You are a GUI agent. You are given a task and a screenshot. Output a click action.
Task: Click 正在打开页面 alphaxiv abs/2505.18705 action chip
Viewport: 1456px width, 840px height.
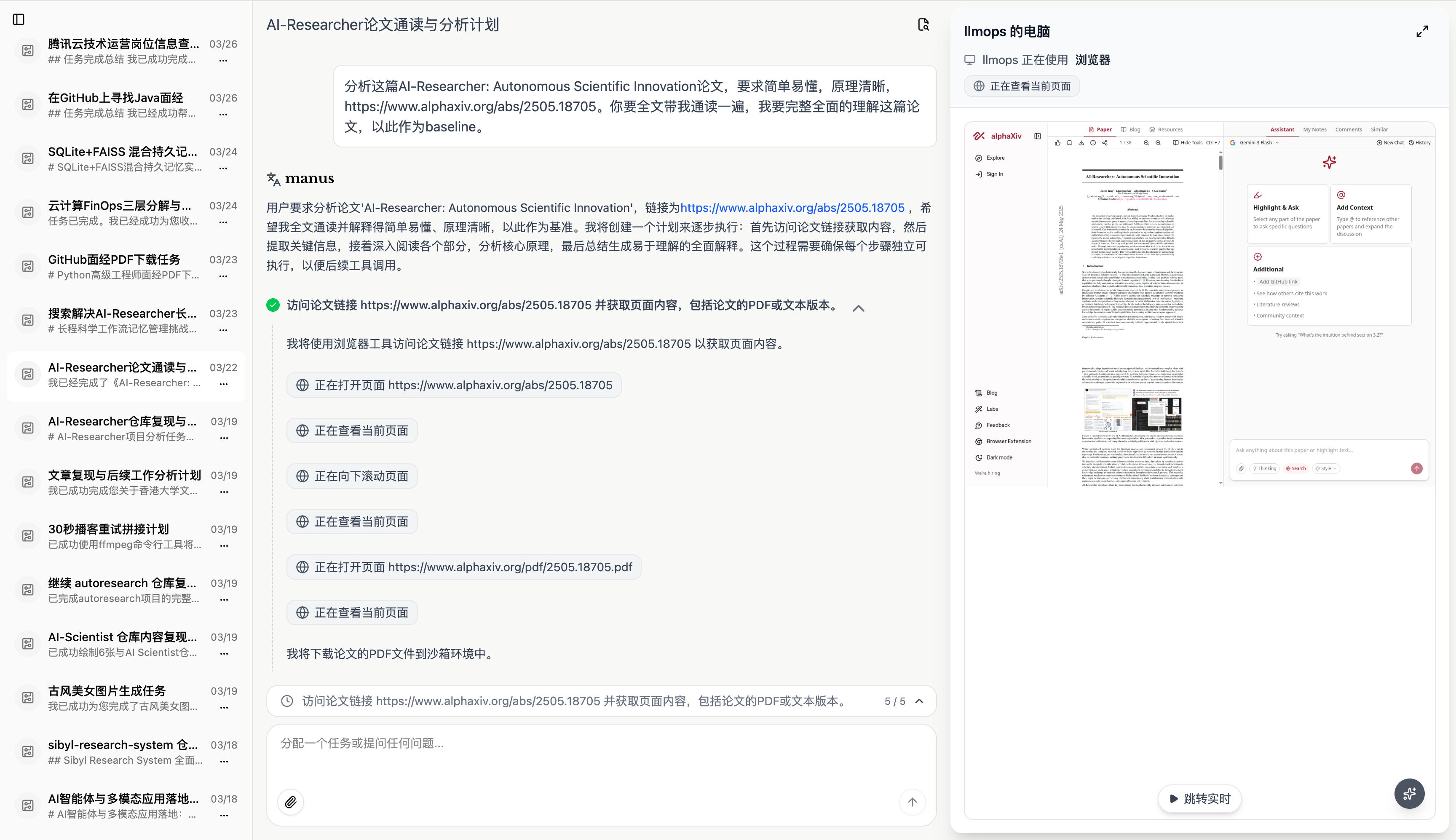pyautogui.click(x=454, y=385)
